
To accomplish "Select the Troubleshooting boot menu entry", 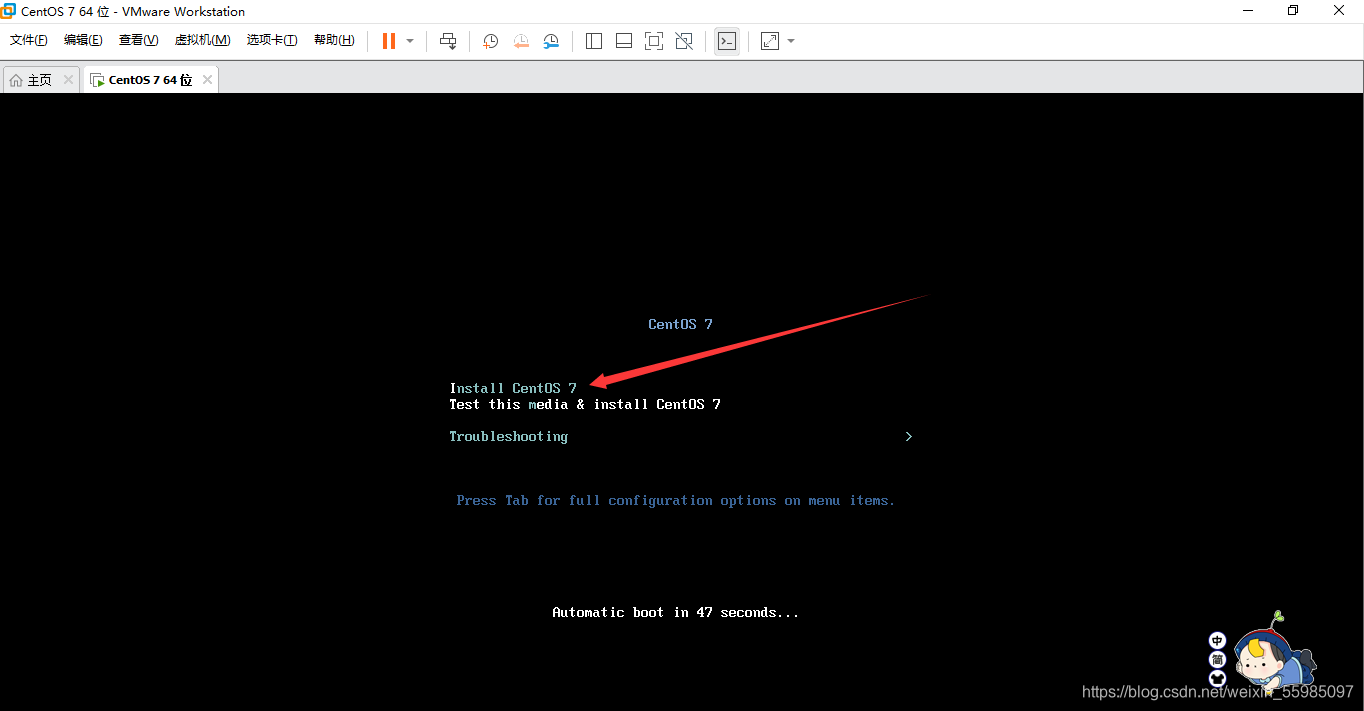I will pos(509,437).
